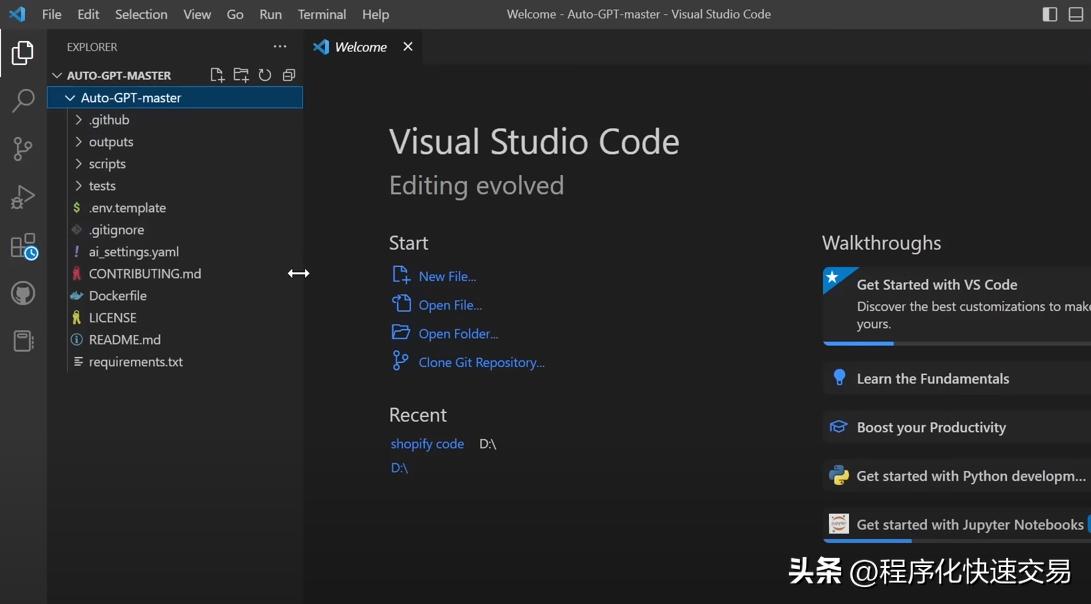Image resolution: width=1091 pixels, height=604 pixels.
Task: Close the Welcome tab
Action: 408,47
